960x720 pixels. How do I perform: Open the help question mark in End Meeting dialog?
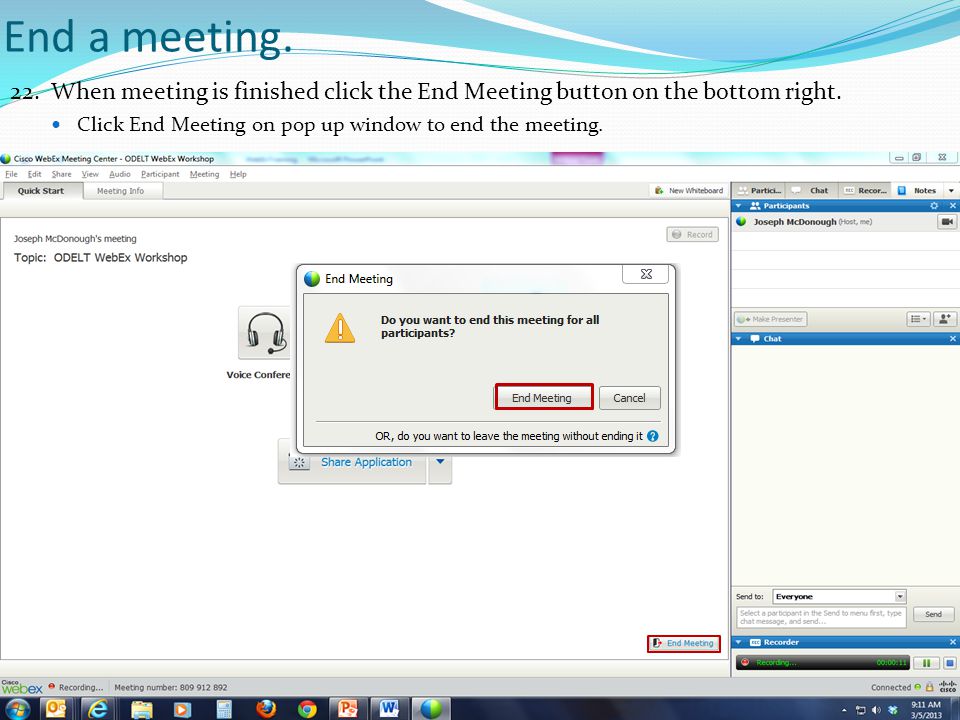click(x=653, y=436)
